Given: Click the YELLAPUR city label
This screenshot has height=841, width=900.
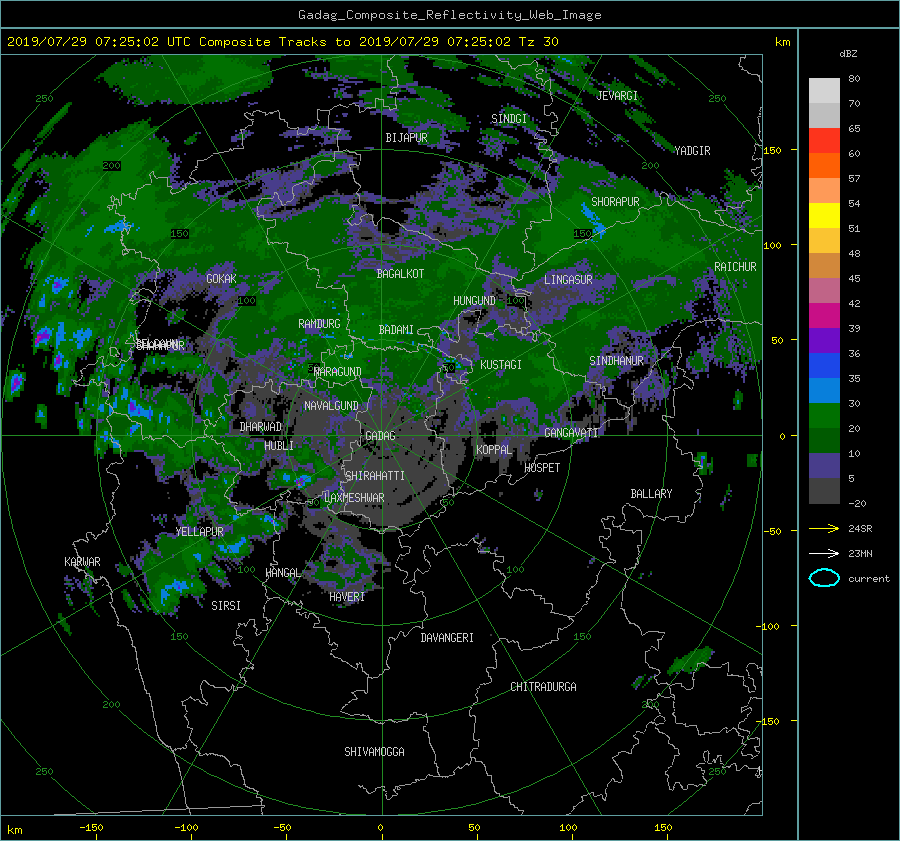Looking at the screenshot, I should pos(199,532).
